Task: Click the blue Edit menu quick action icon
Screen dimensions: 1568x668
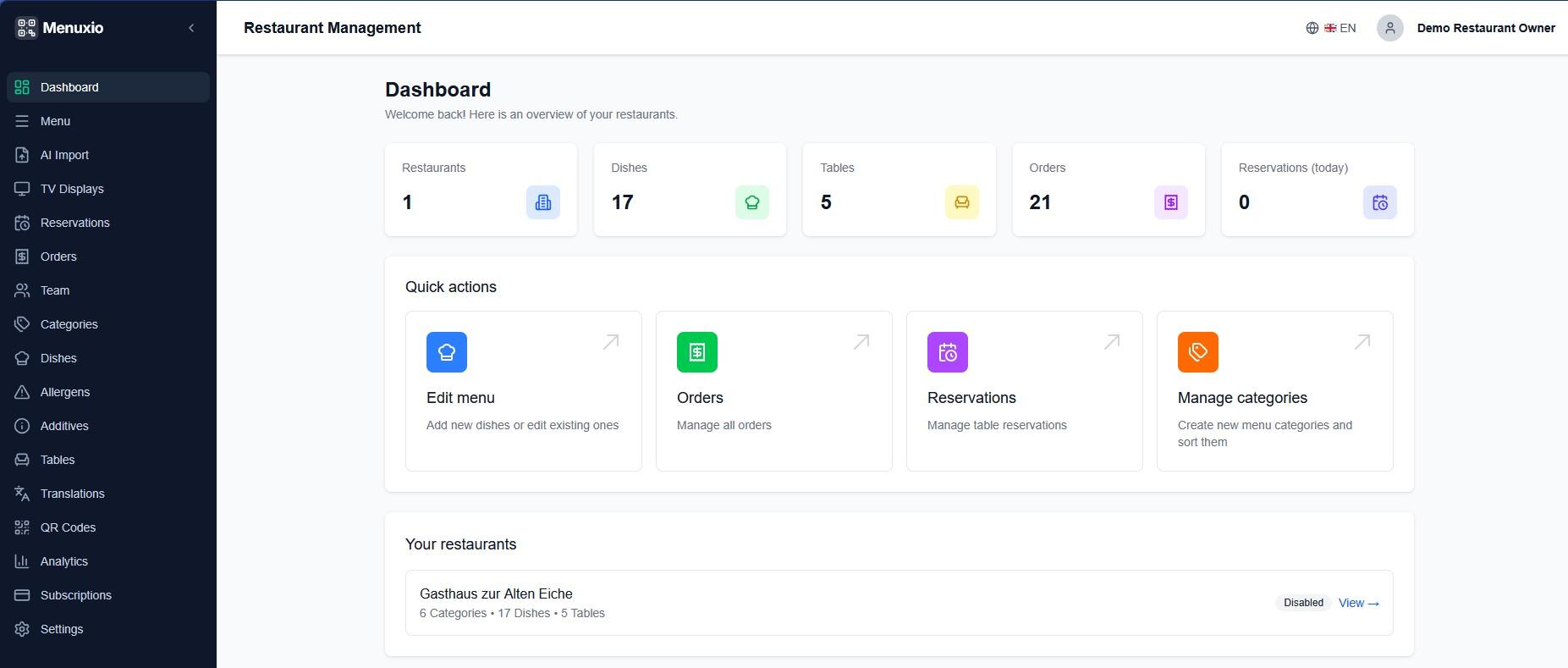Action: [x=447, y=352]
